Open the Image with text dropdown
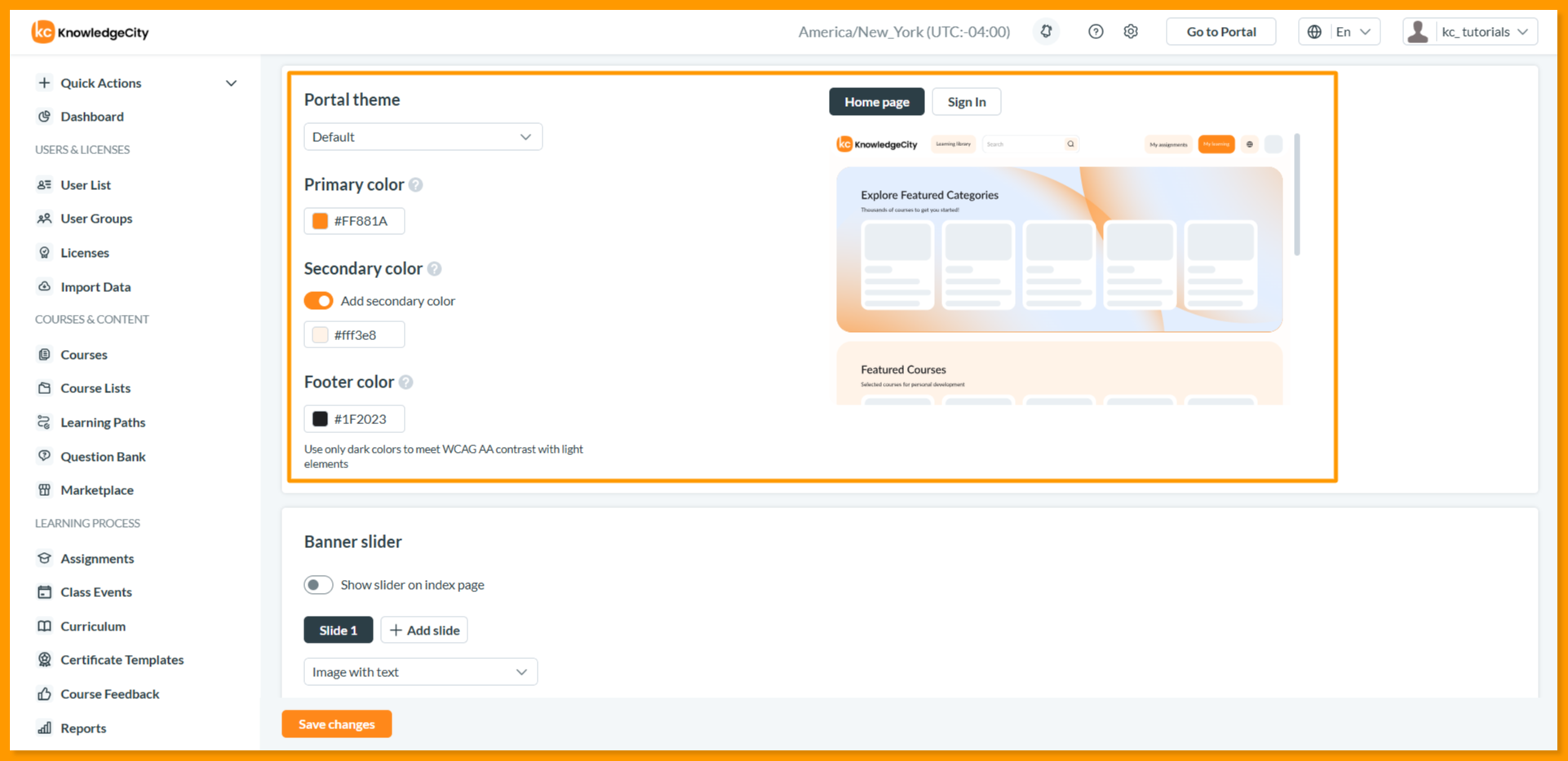Viewport: 1568px width, 761px height. pyautogui.click(x=420, y=672)
